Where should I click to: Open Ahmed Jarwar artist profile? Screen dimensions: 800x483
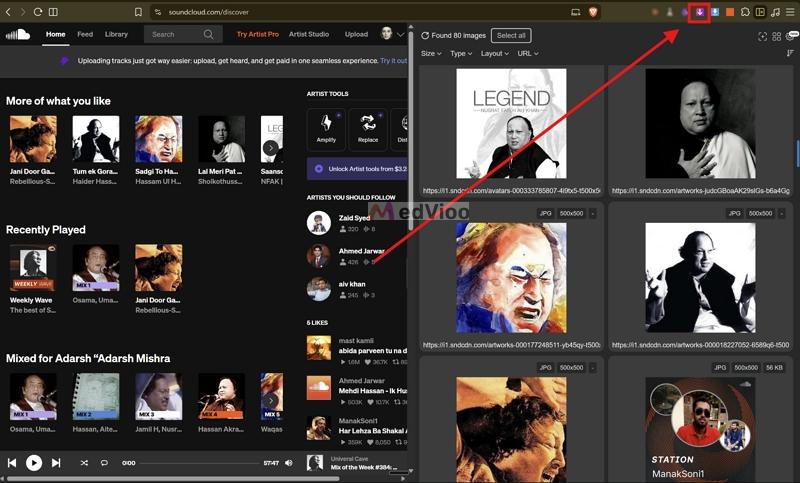[x=361, y=251]
